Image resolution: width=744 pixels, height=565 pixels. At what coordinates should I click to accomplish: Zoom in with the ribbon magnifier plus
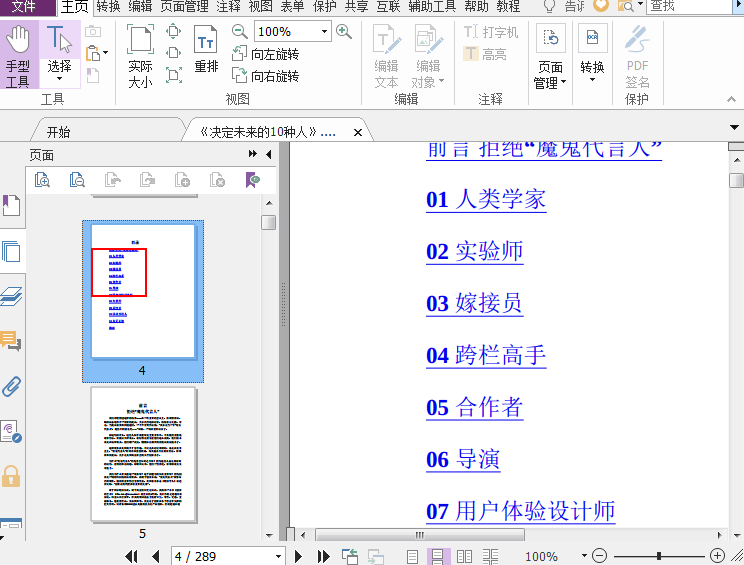pos(344,32)
